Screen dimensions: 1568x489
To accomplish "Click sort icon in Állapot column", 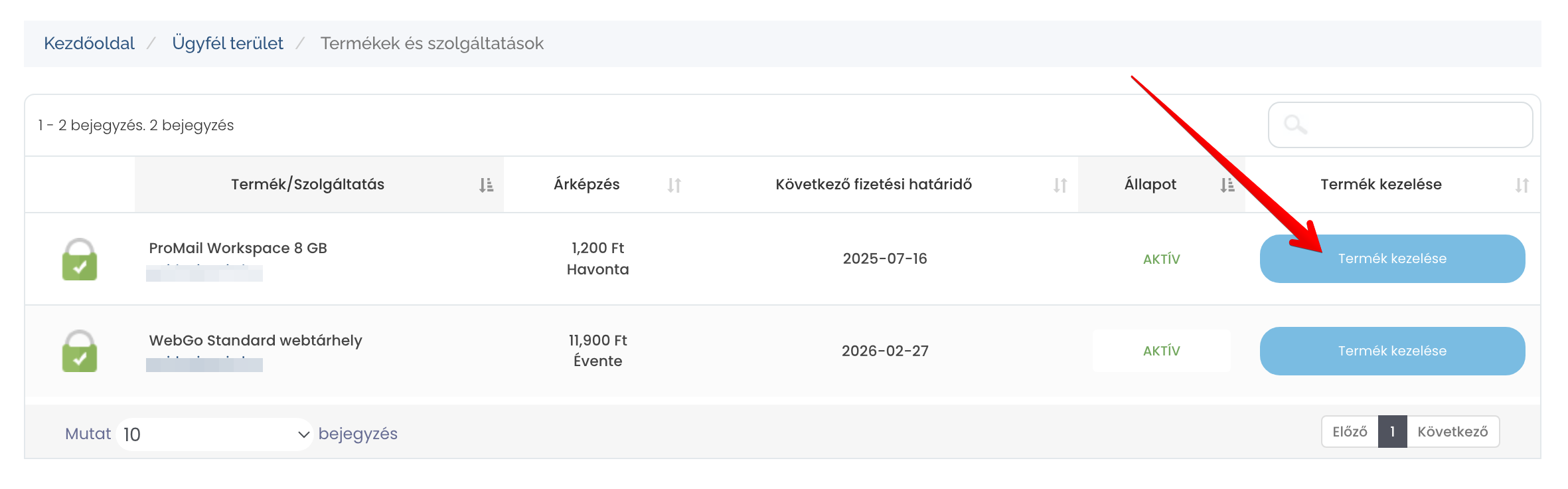I will (1227, 185).
